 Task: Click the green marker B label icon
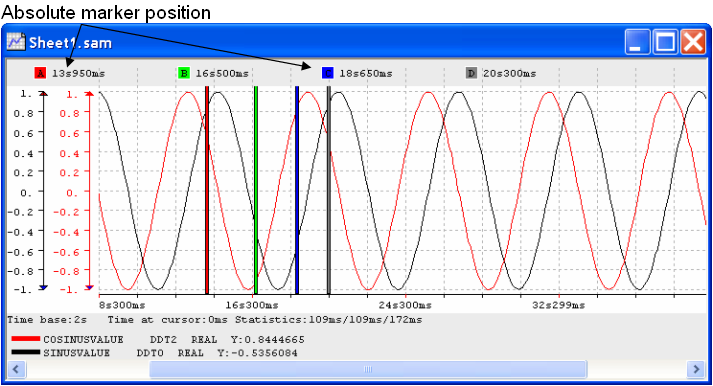tap(184, 73)
